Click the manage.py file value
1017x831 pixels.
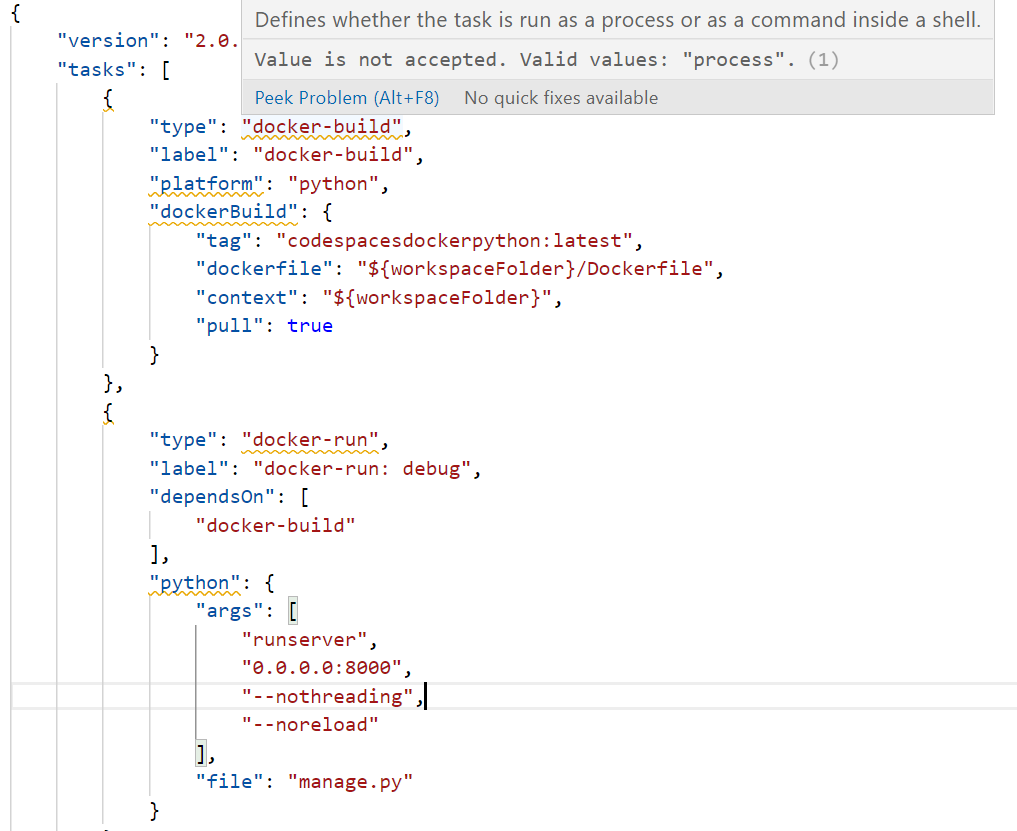coord(349,781)
